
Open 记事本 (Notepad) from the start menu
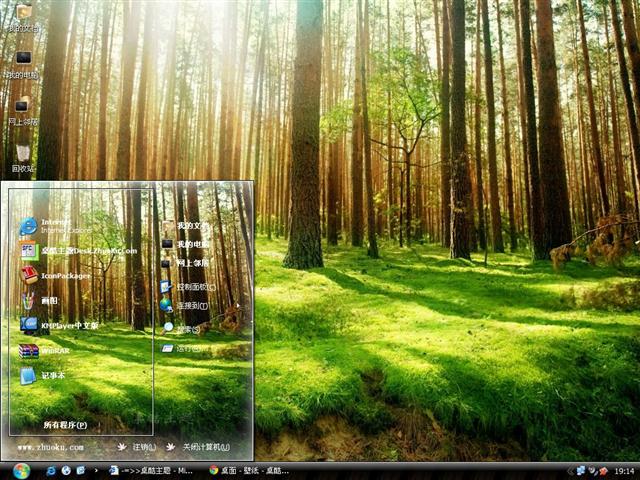pyautogui.click(x=42, y=376)
